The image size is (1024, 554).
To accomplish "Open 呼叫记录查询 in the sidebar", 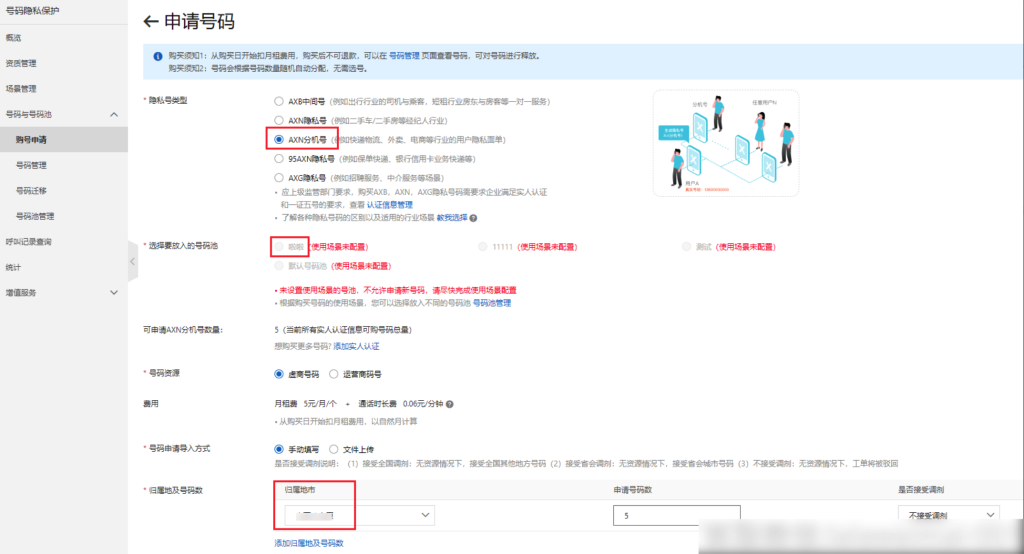I will tap(28, 241).
